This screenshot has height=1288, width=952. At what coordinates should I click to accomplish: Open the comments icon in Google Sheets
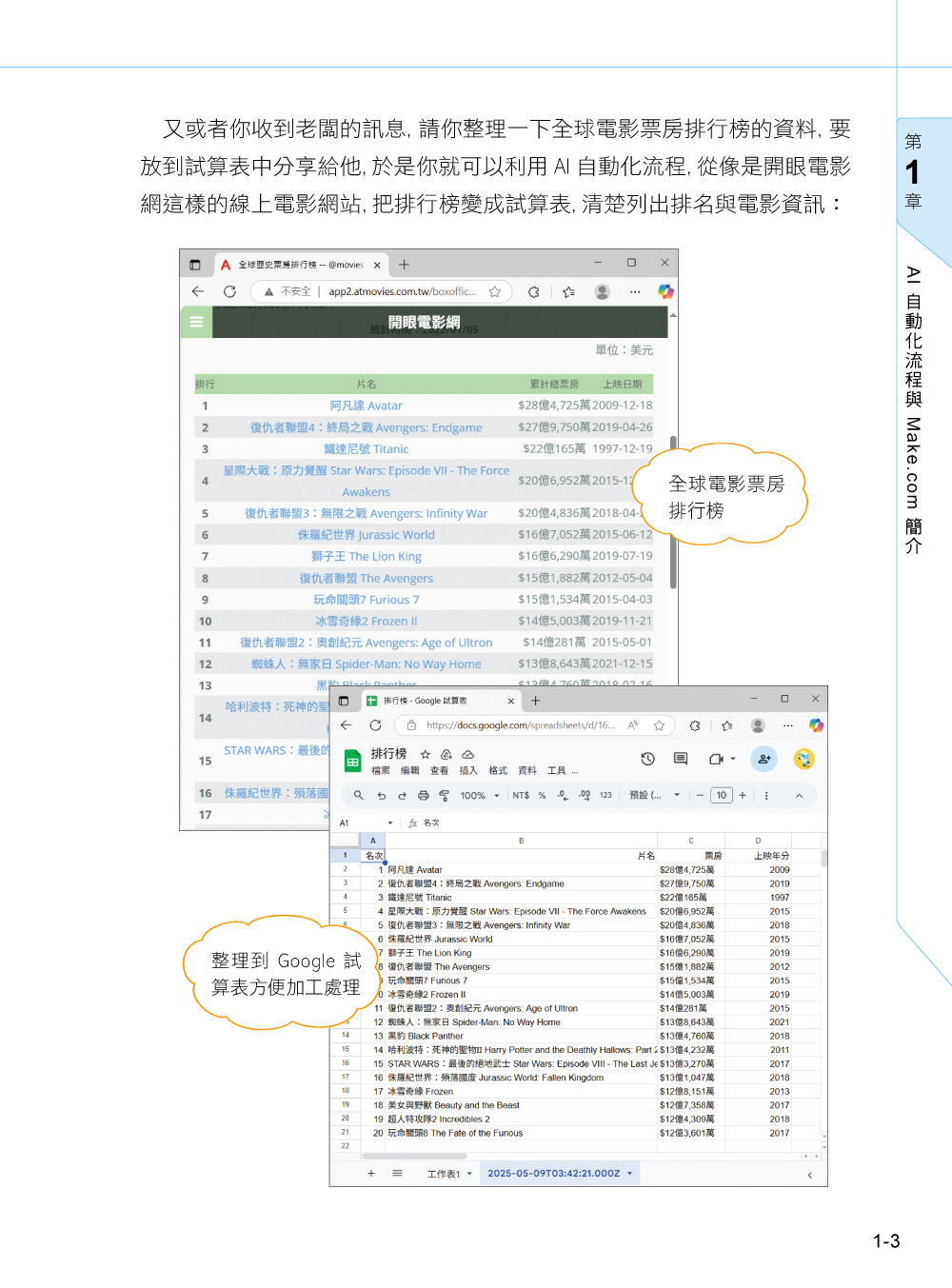tap(681, 759)
